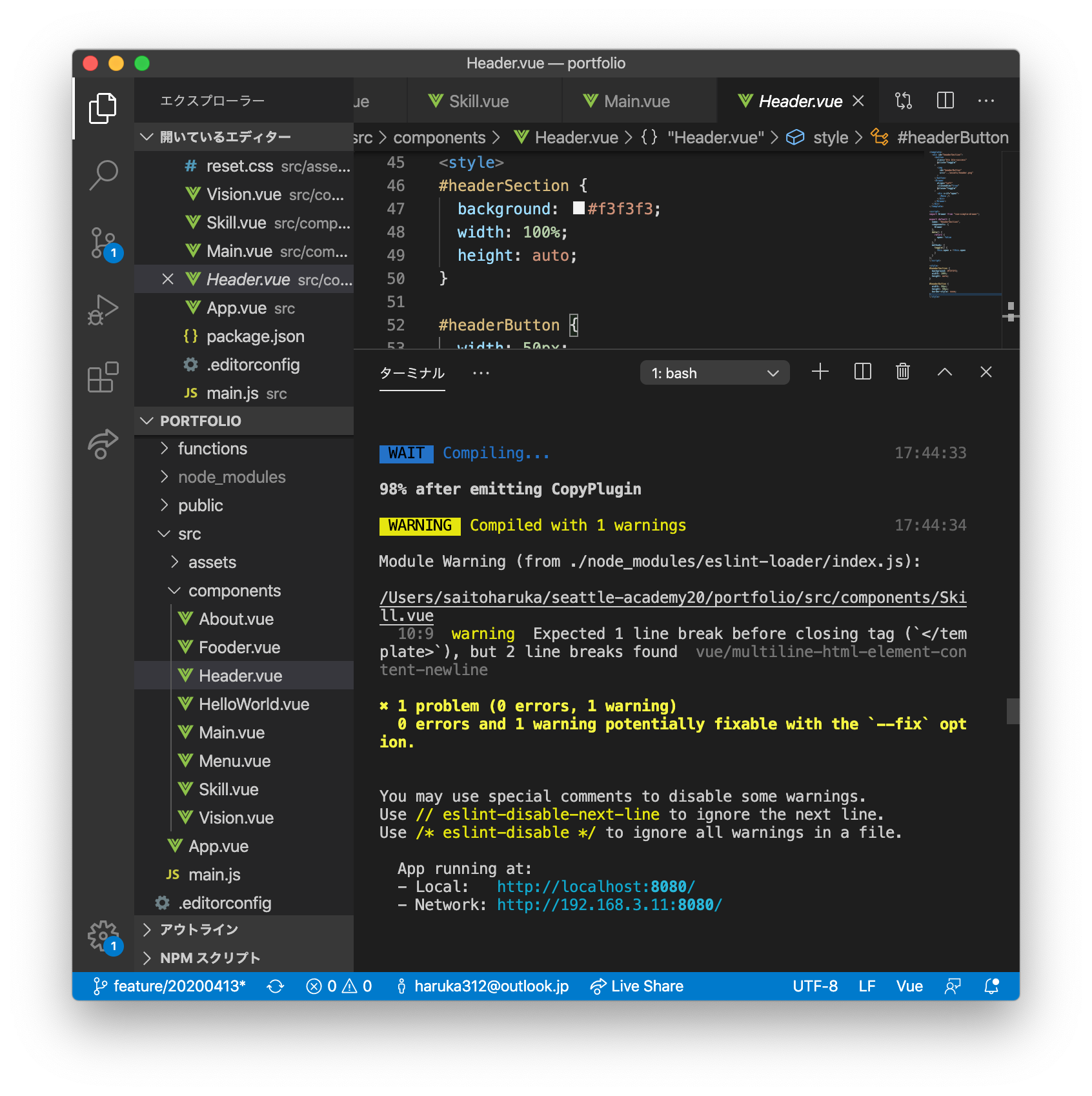Expand the node_modules folder
Viewport: 1092px width, 1096px height.
click(231, 477)
